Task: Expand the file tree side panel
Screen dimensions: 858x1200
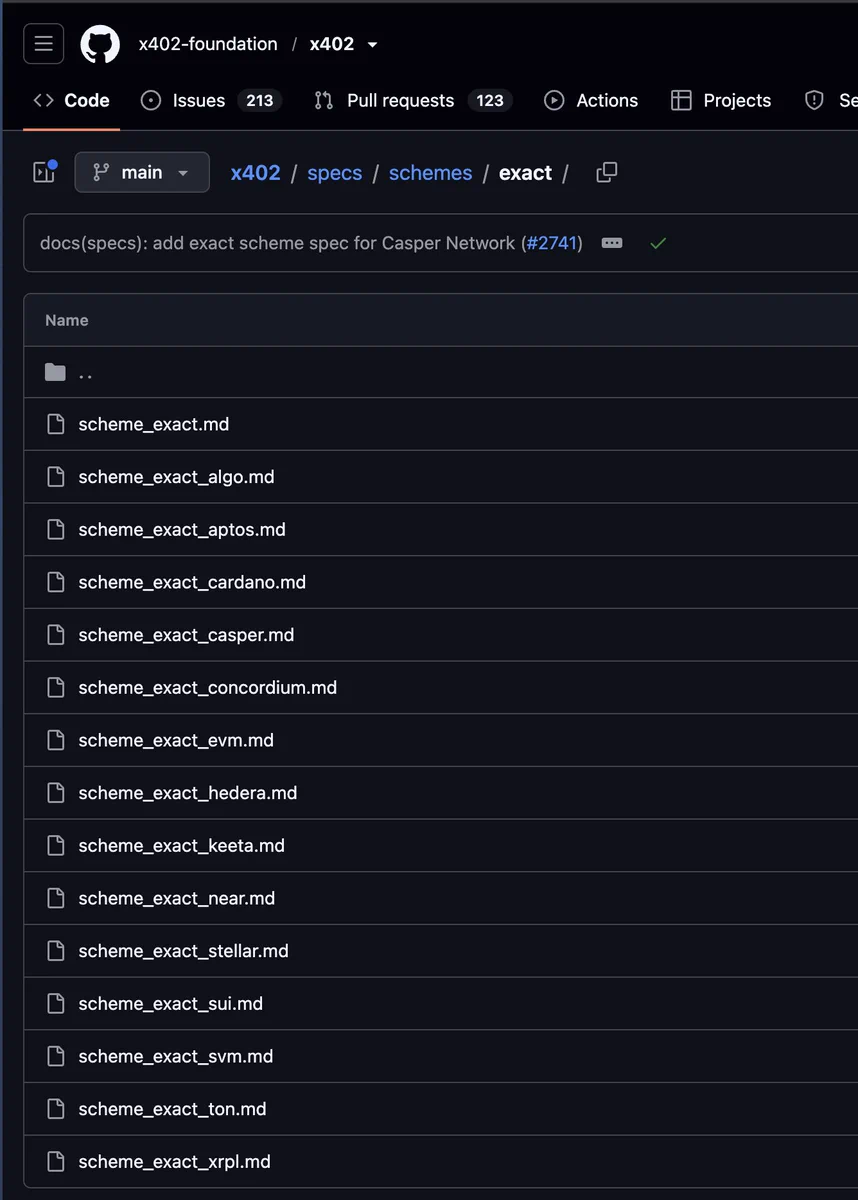Action: [x=44, y=172]
